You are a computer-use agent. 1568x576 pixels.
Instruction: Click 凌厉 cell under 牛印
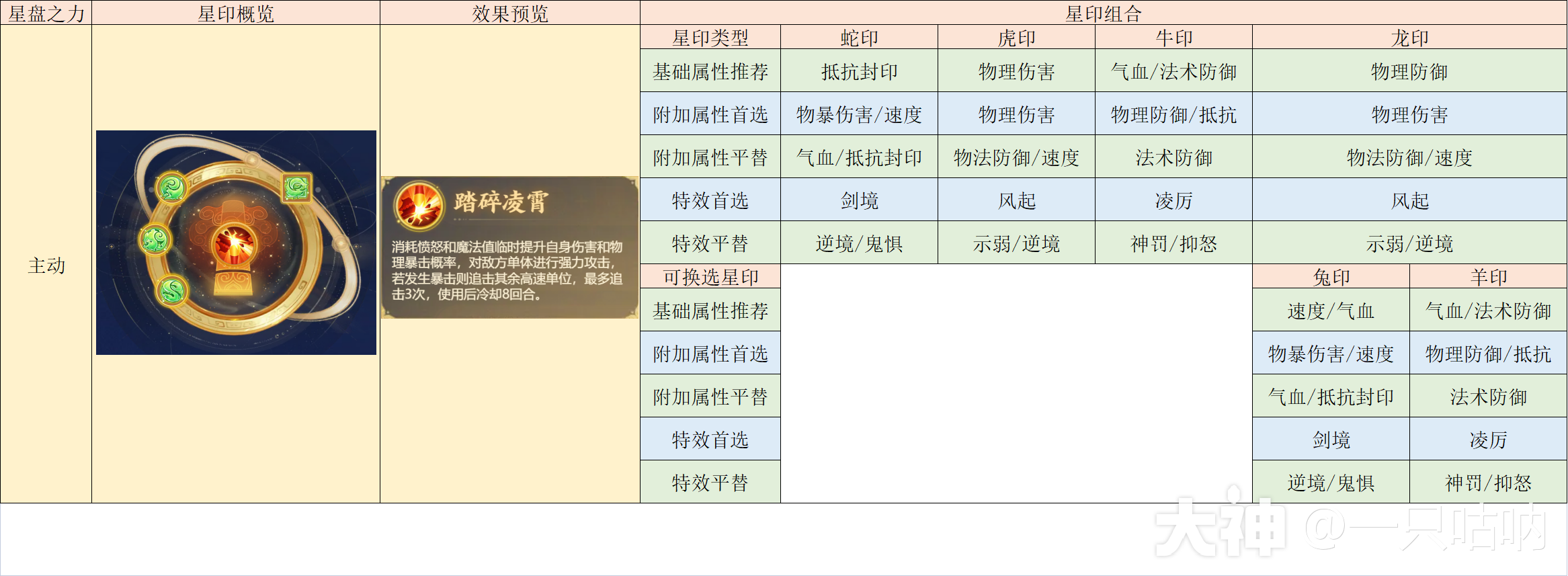click(x=1174, y=200)
